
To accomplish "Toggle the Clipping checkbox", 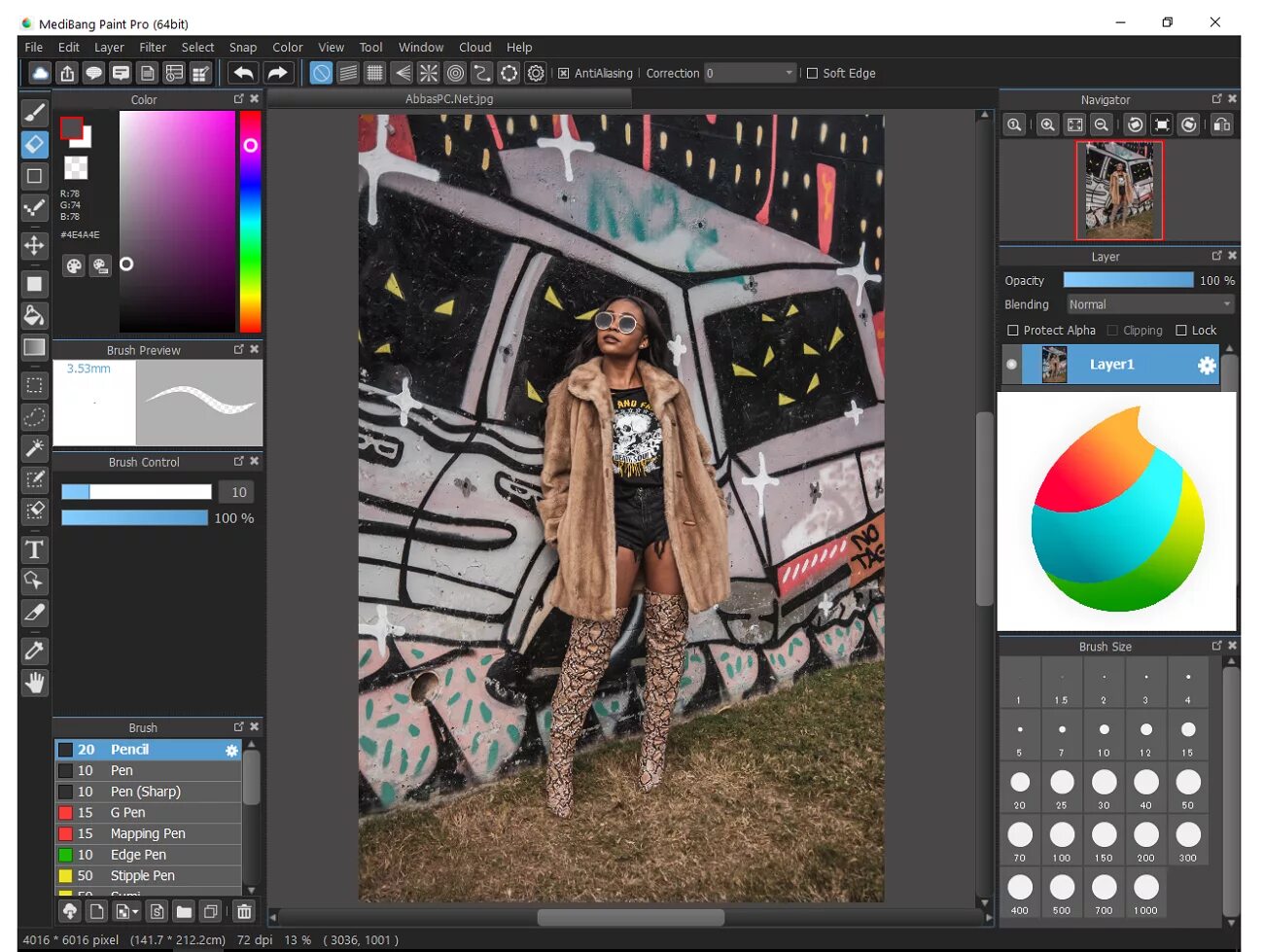I will [1112, 331].
